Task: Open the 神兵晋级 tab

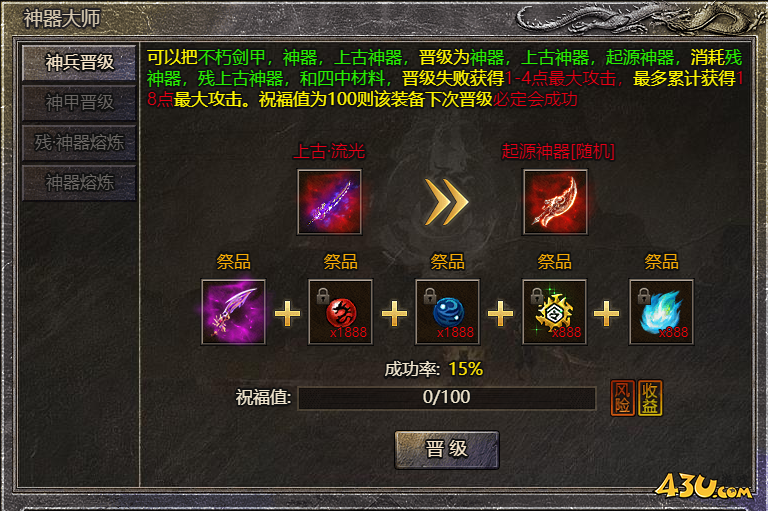Action: pos(79,63)
